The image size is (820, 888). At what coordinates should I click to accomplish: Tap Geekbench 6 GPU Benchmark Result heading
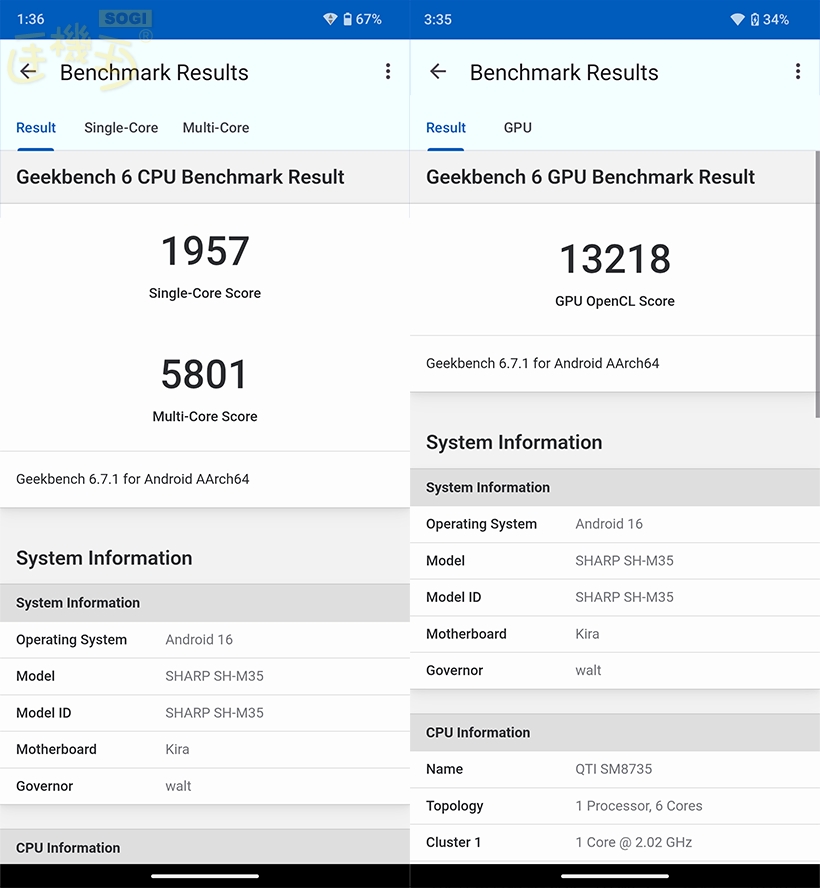[590, 177]
